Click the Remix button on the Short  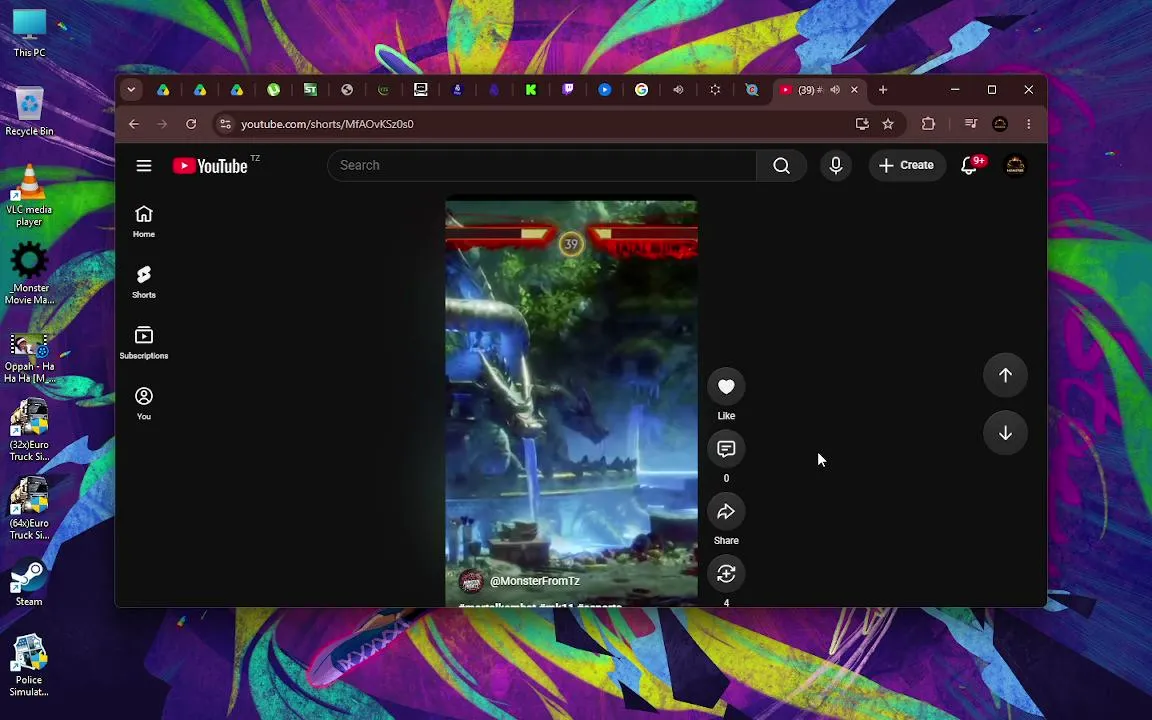726,574
